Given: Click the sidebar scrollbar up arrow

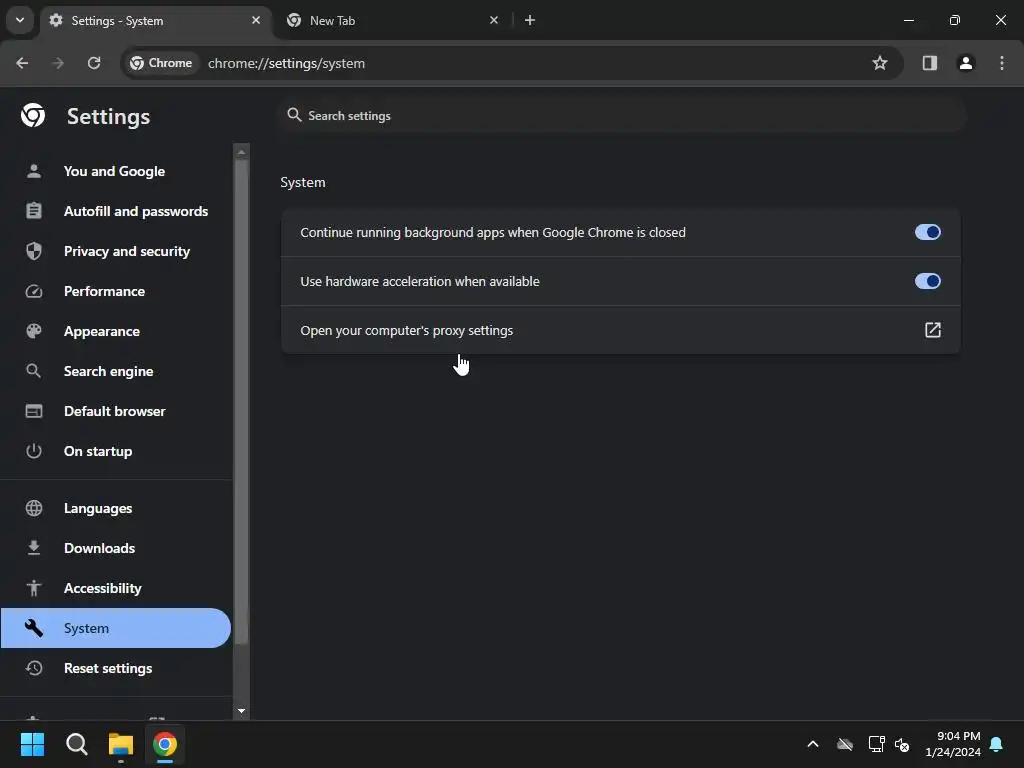Looking at the screenshot, I should (x=242, y=152).
